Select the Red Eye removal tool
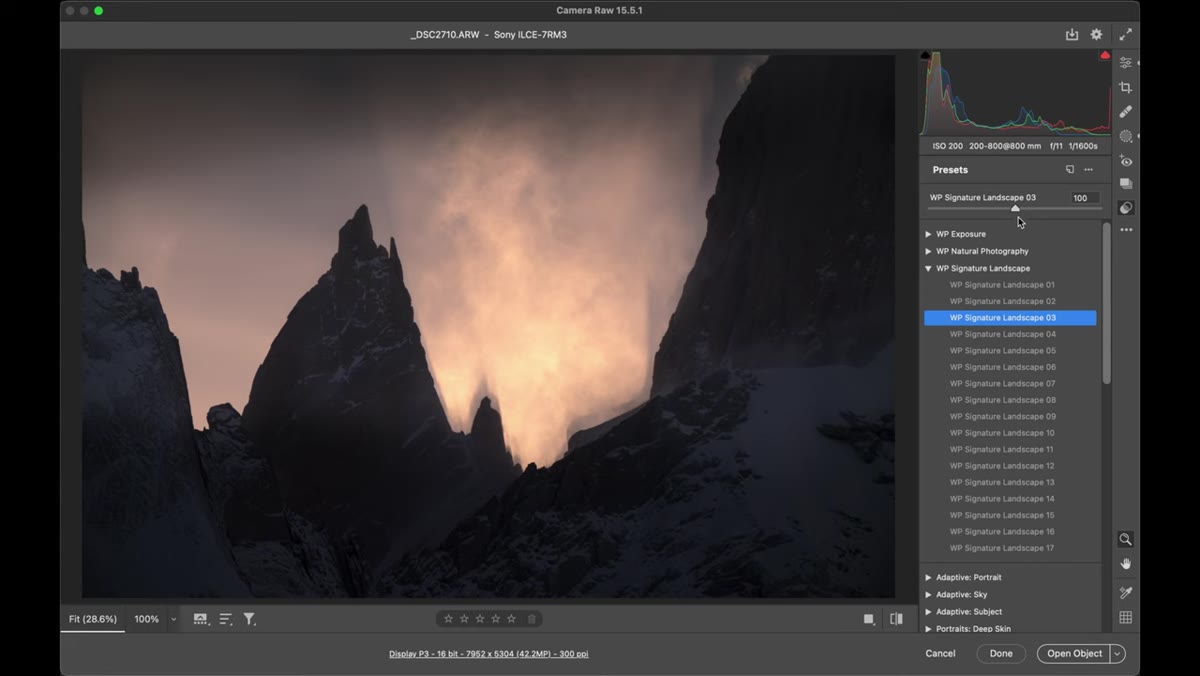1200x676 pixels. [1126, 160]
